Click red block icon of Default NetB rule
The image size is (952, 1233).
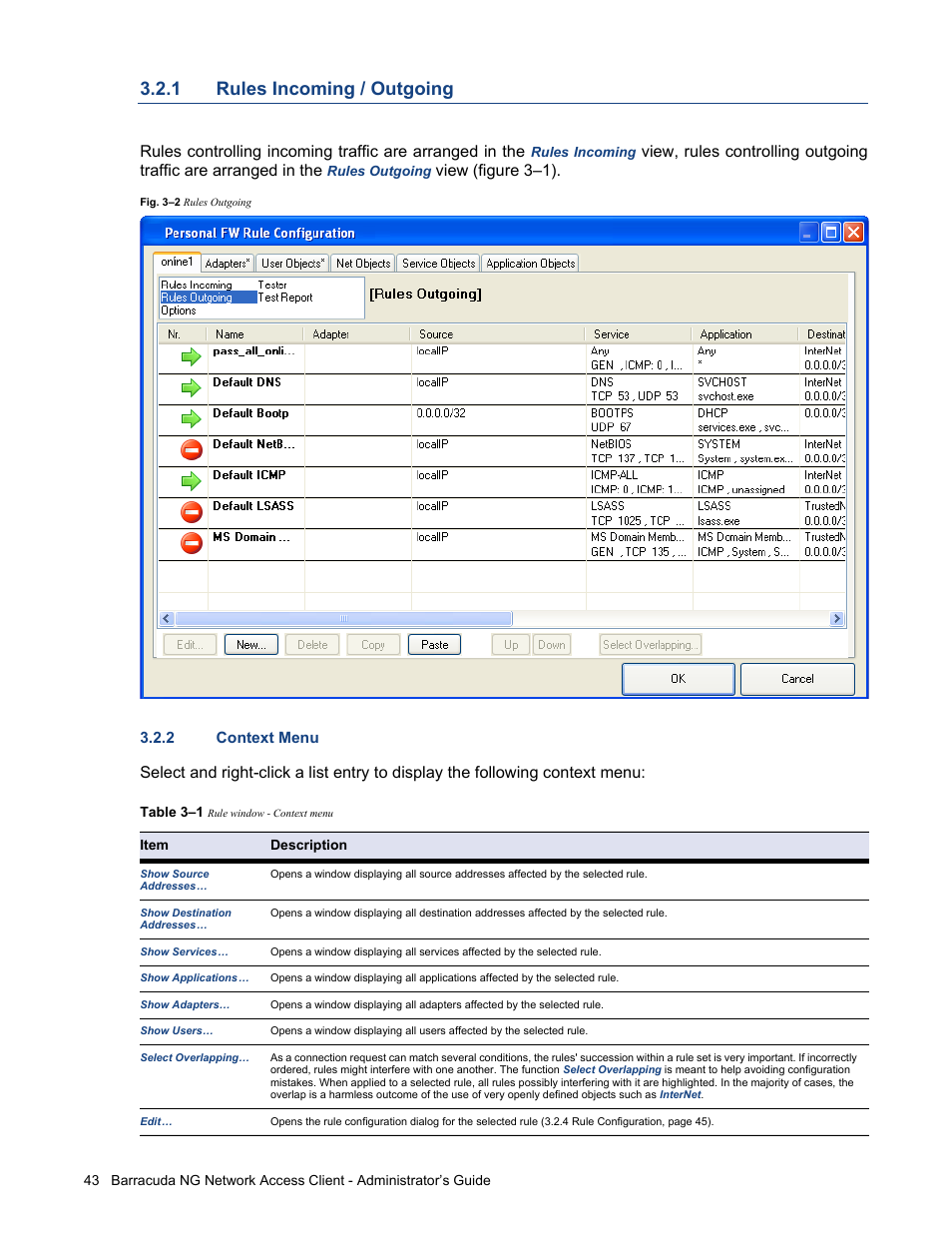(x=192, y=450)
